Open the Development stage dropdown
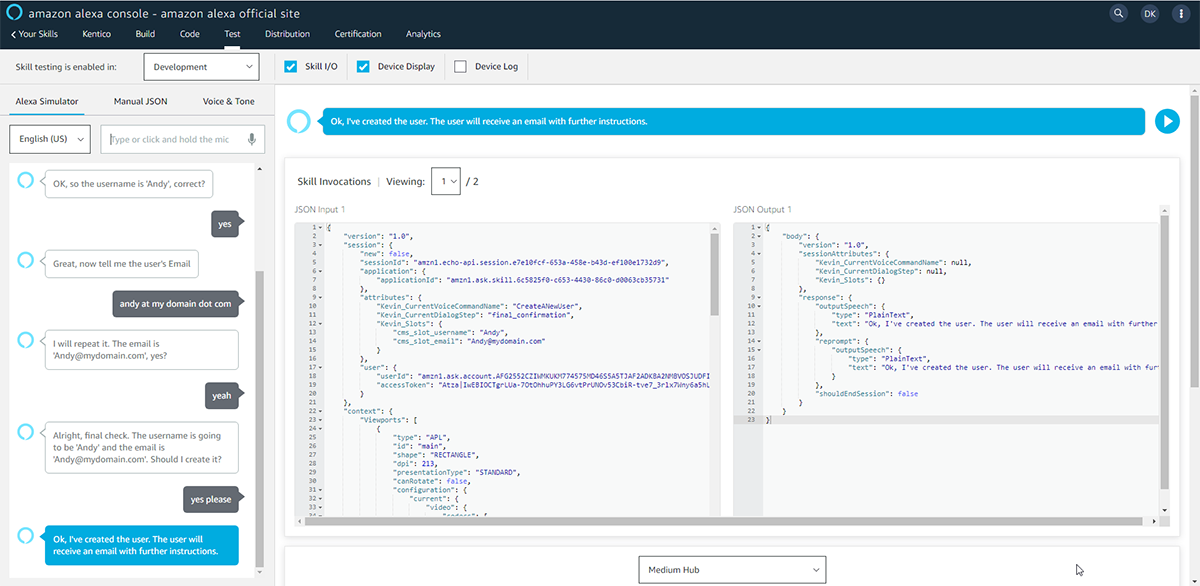Image resolution: width=1200 pixels, height=586 pixels. [x=201, y=67]
